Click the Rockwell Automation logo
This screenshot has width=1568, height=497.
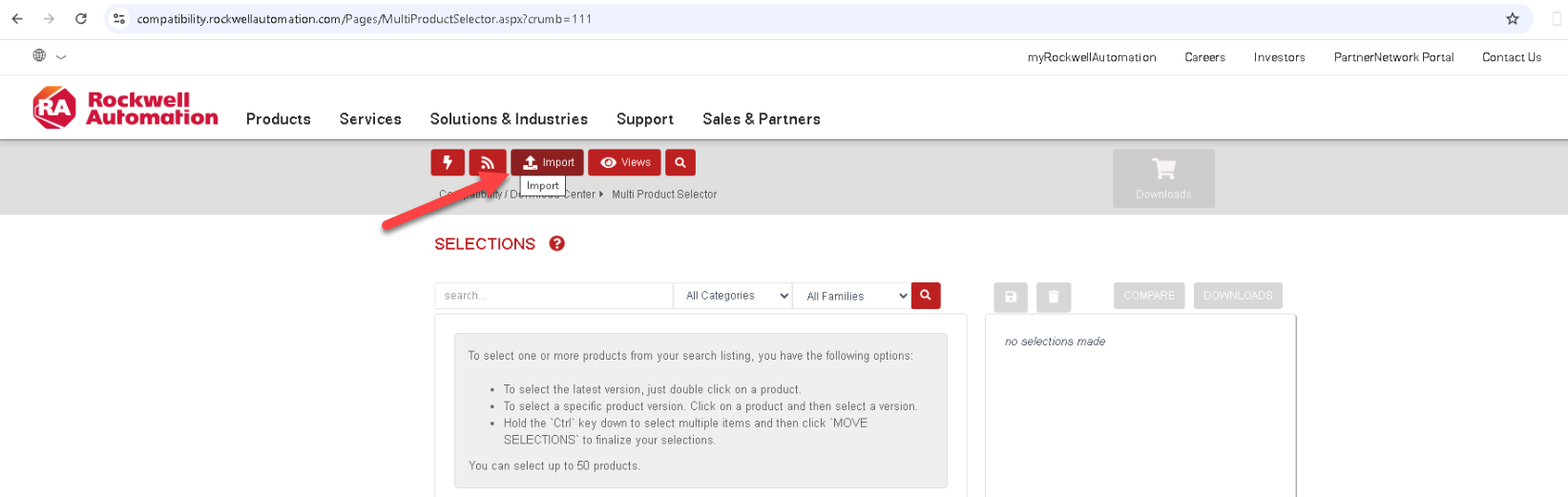[x=125, y=109]
